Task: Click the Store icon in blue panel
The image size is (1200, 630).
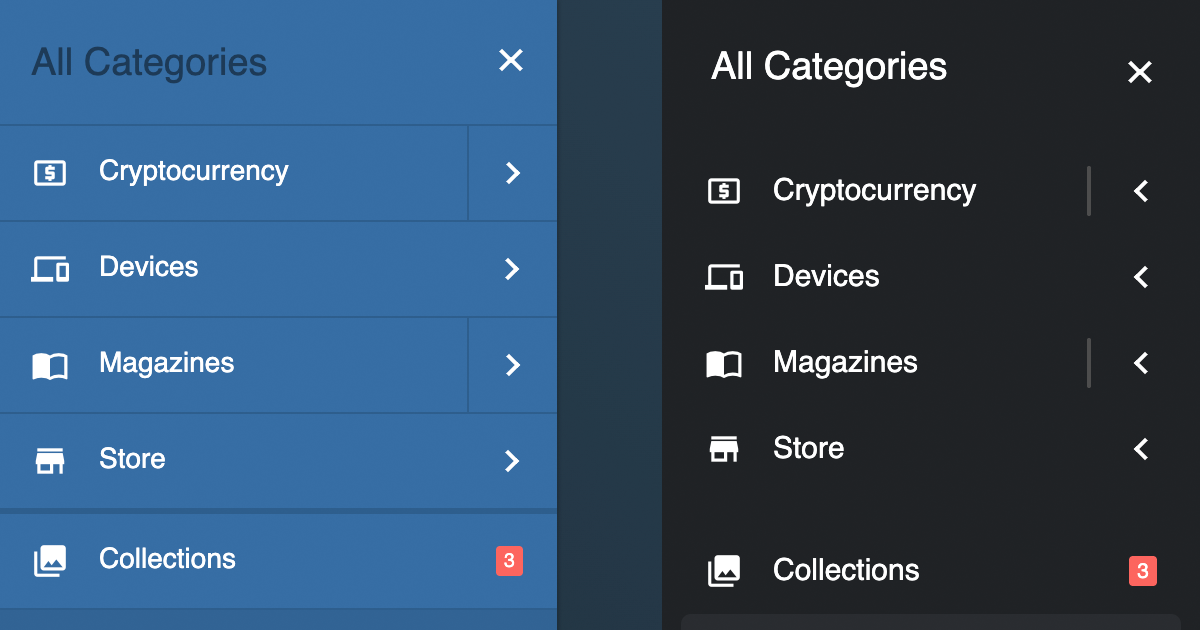Action: pos(50,460)
